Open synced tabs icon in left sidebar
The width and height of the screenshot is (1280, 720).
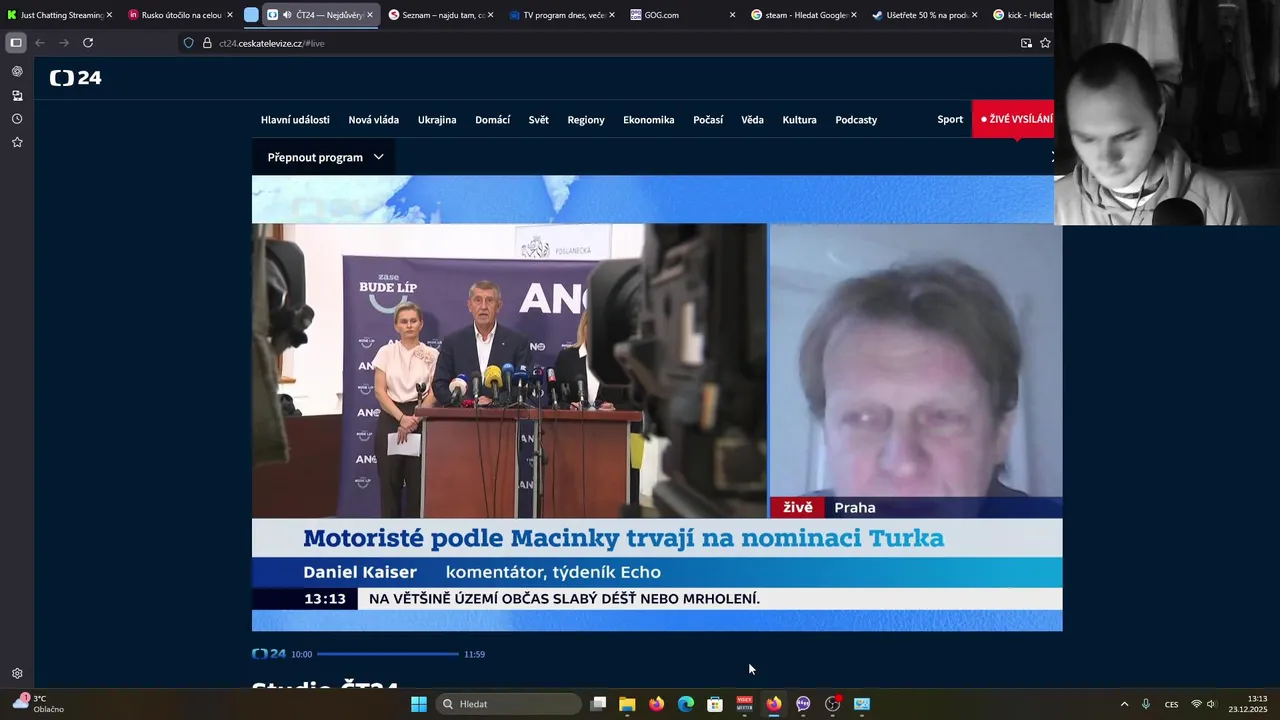point(17,96)
